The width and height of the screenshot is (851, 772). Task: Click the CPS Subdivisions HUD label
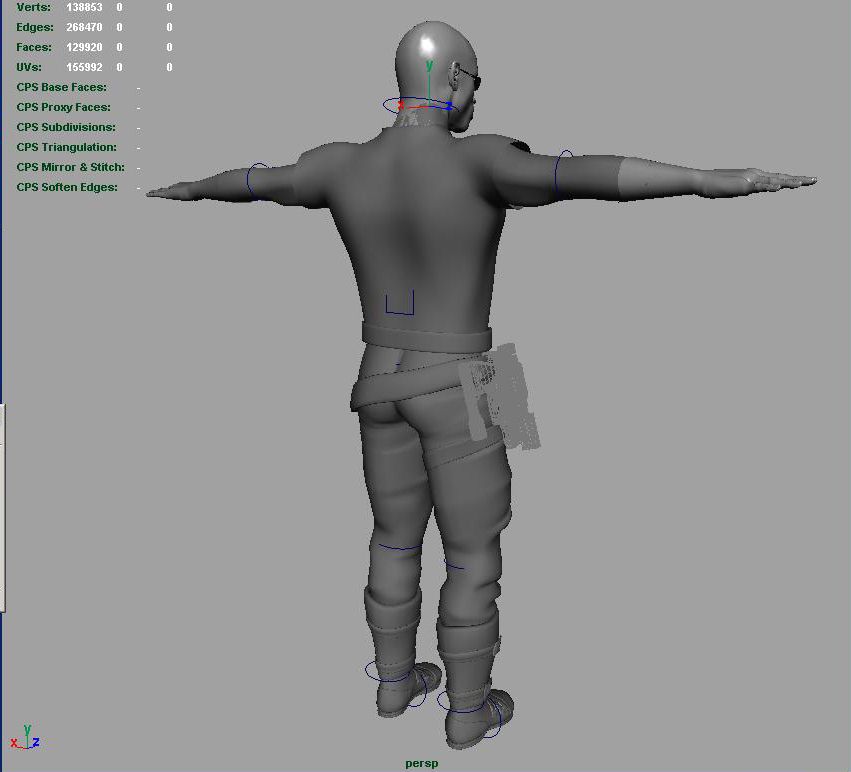point(66,127)
